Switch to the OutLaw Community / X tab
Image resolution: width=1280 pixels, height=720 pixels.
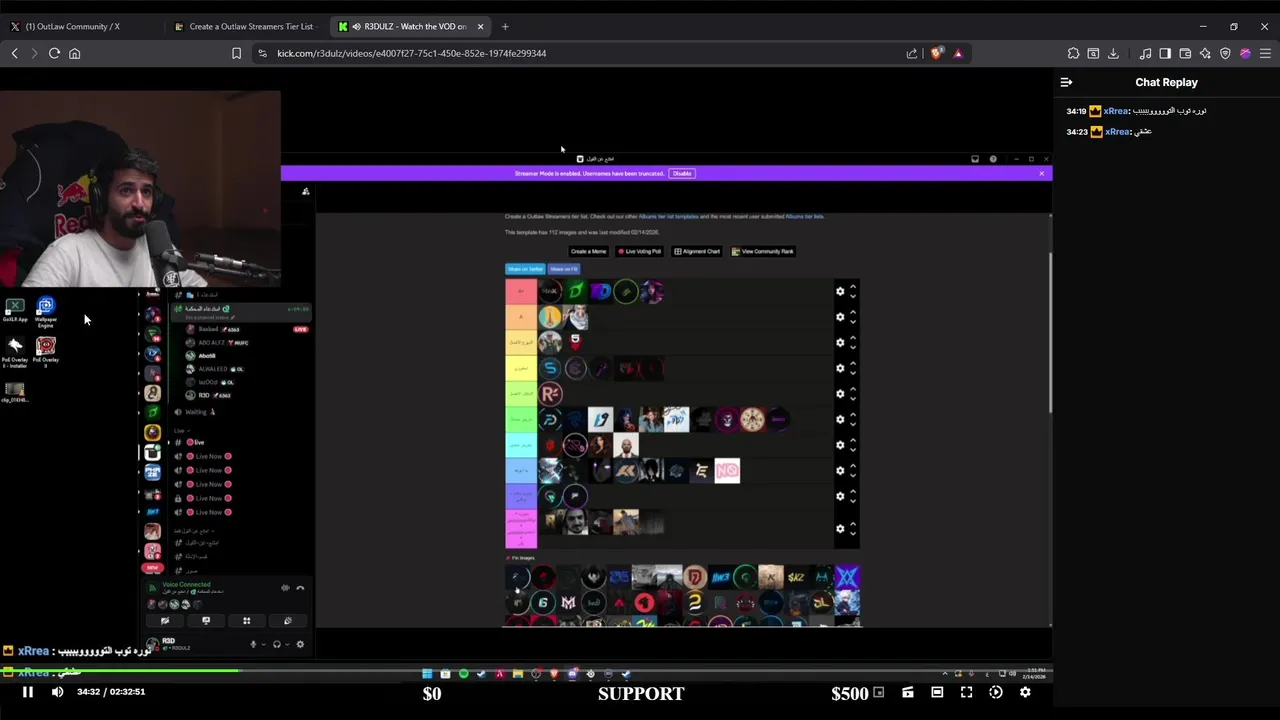coord(72,27)
